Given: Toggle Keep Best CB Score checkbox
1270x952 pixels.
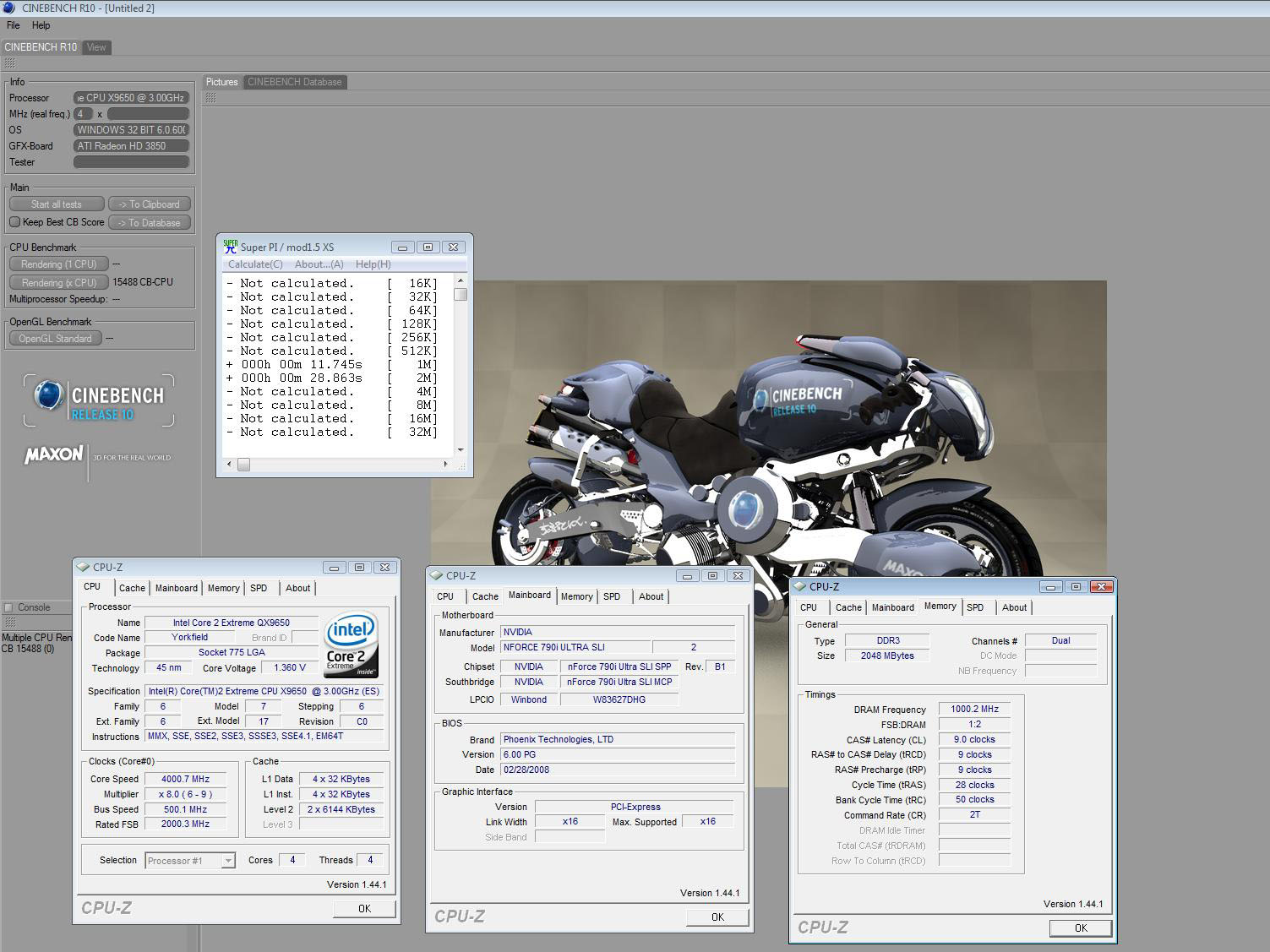Looking at the screenshot, I should tap(14, 222).
